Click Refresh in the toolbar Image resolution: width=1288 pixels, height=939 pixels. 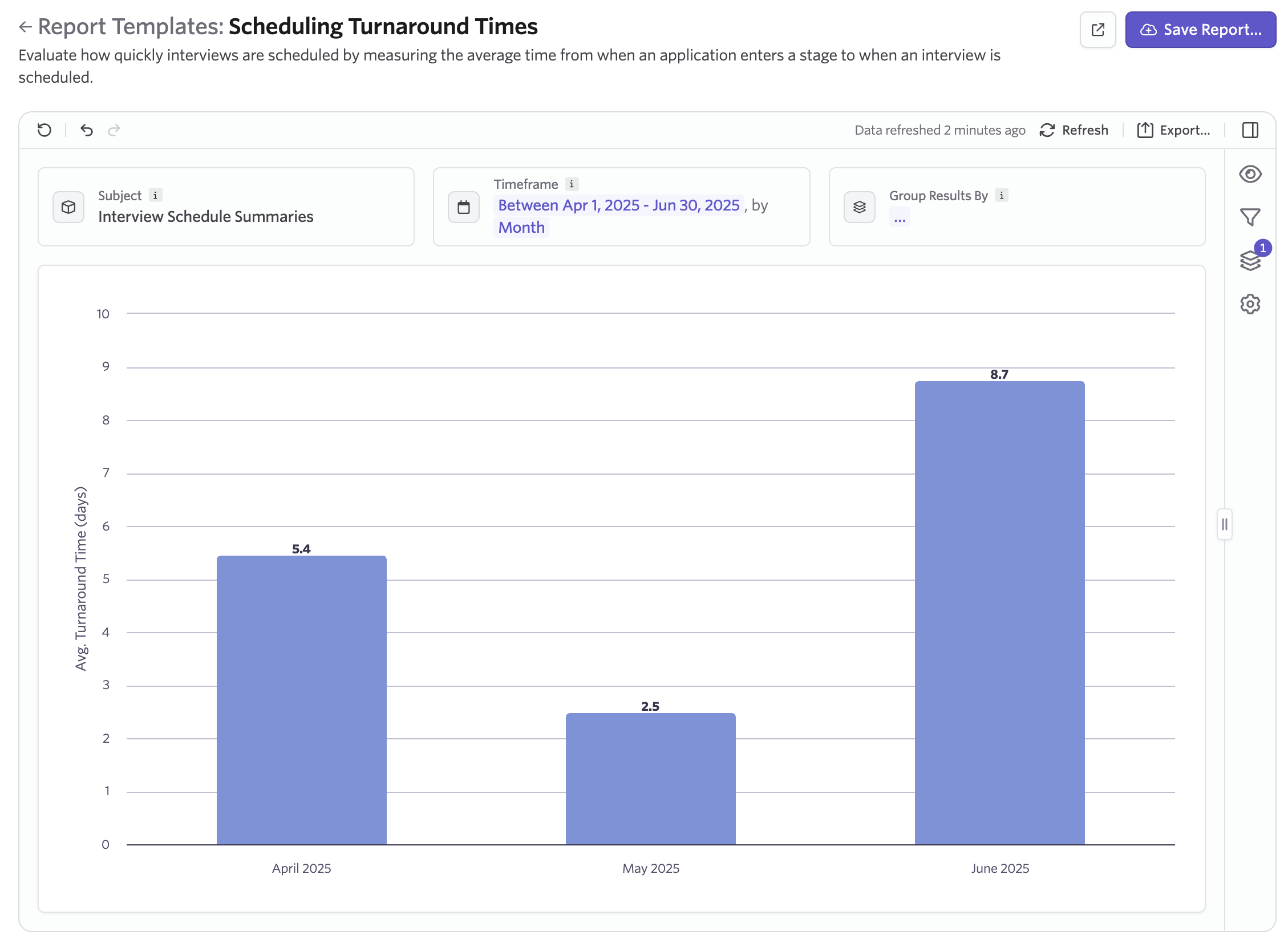pyautogui.click(x=1074, y=130)
